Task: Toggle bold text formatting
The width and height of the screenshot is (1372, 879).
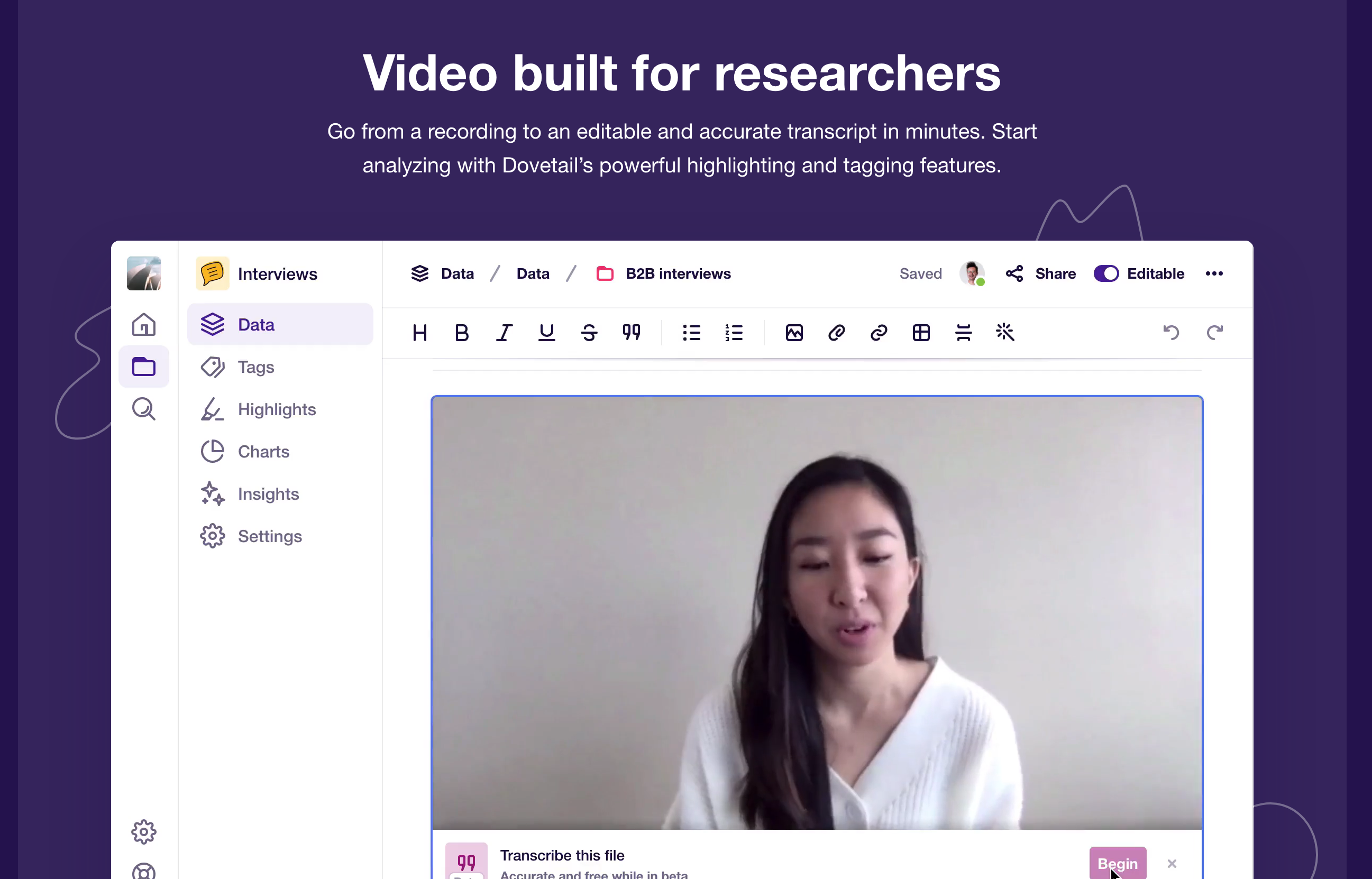Action: (462, 332)
